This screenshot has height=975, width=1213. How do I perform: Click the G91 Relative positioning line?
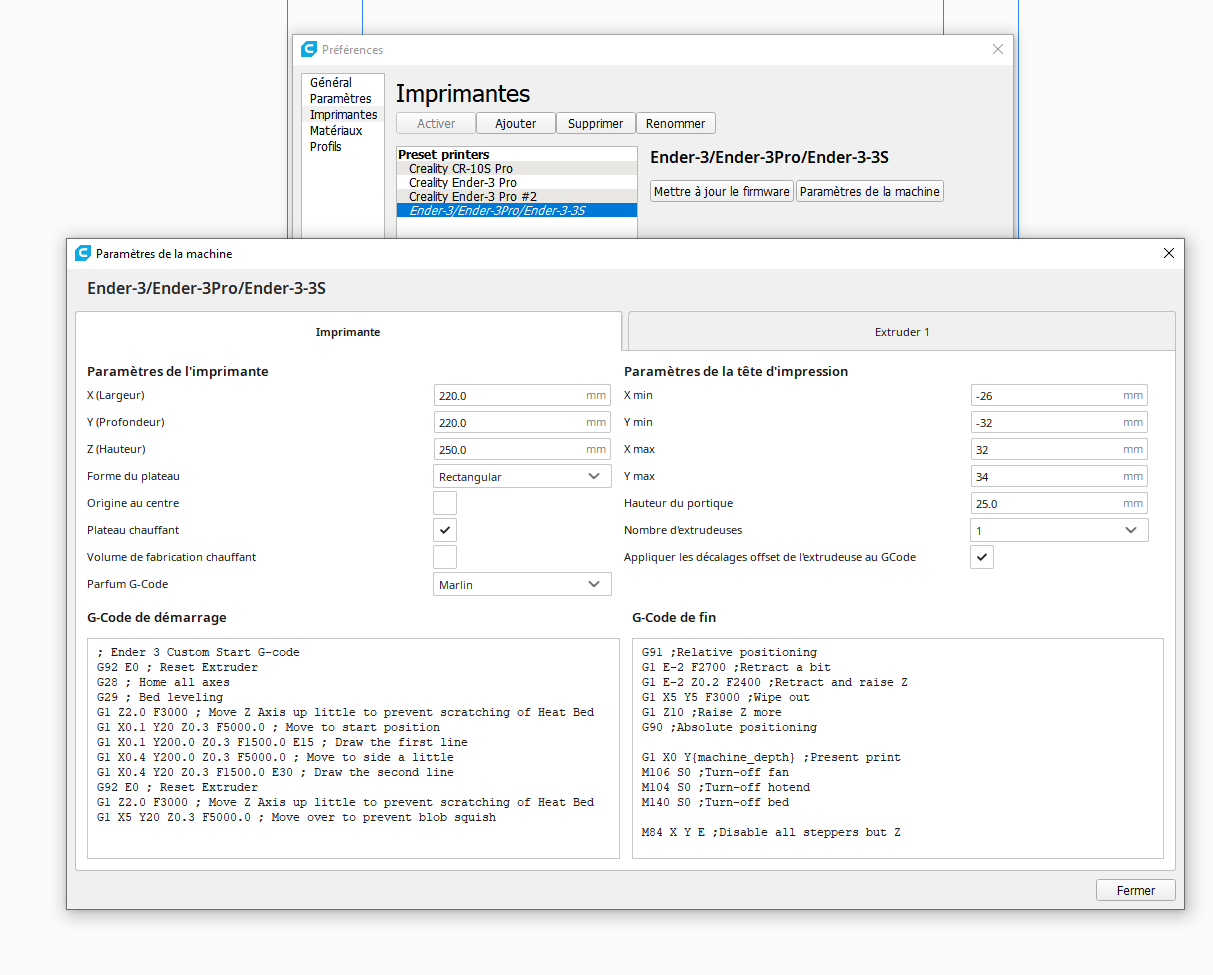click(729, 652)
